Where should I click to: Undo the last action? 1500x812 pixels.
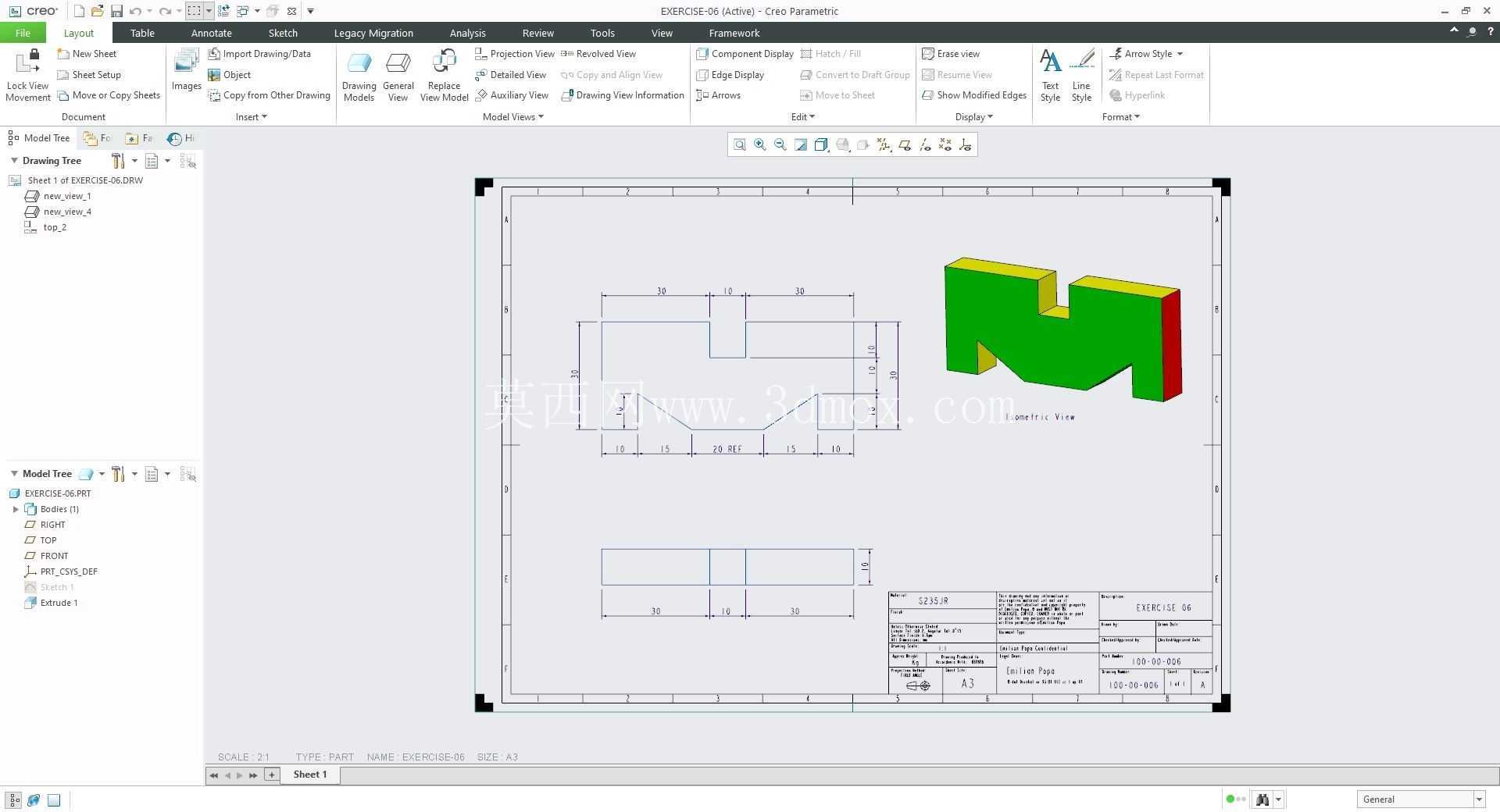(x=135, y=11)
